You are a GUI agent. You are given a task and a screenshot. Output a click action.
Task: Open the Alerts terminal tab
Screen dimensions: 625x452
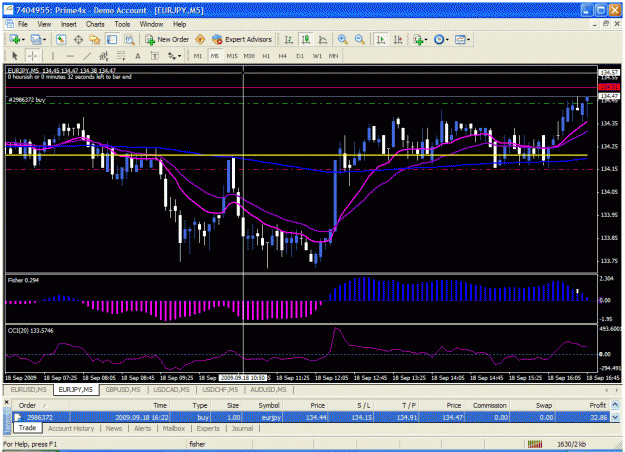(142, 428)
